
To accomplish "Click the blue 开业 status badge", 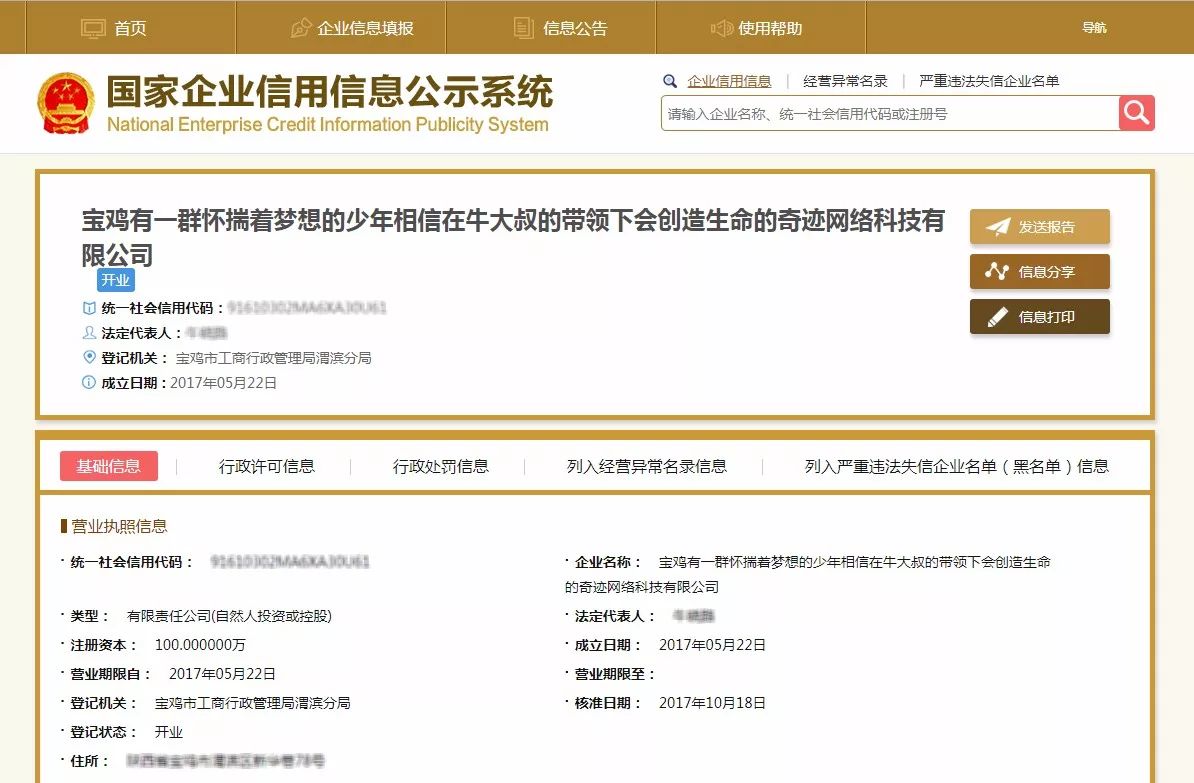I will tap(116, 280).
